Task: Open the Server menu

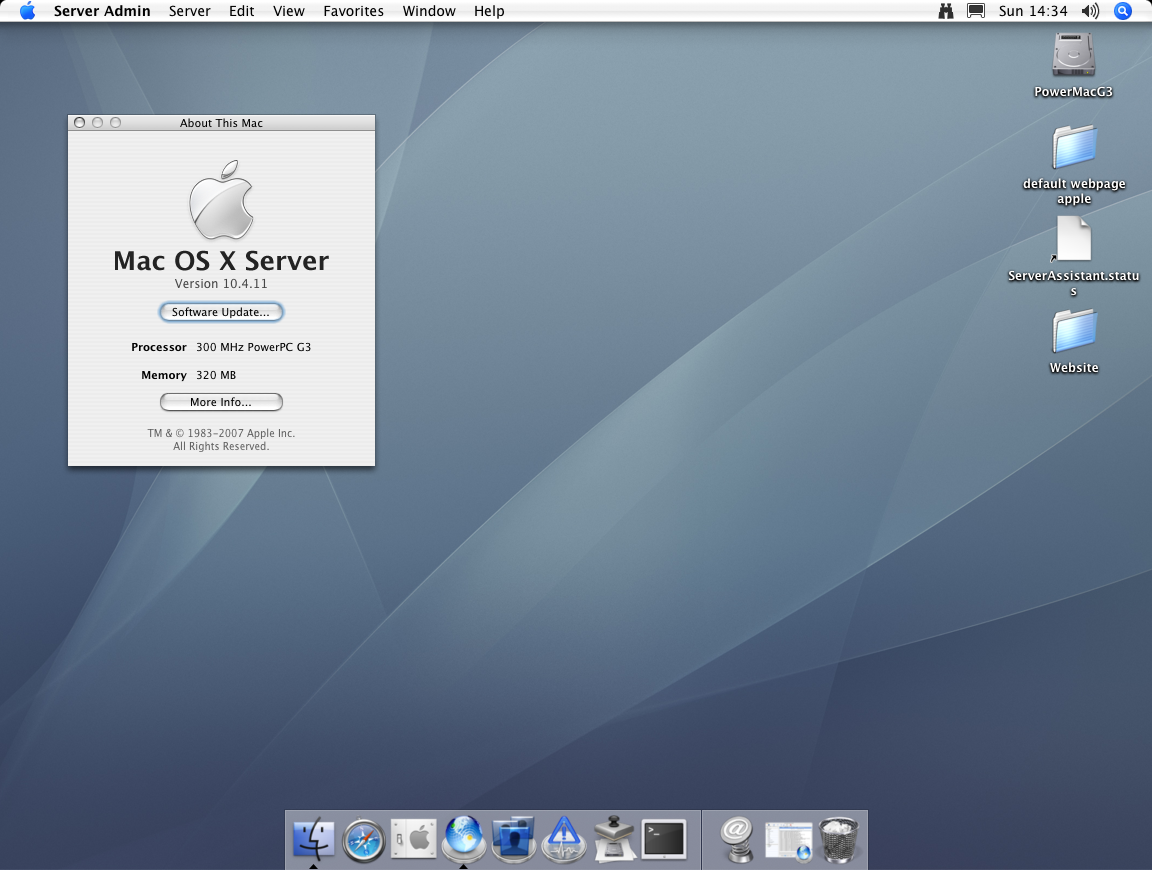Action: point(190,11)
